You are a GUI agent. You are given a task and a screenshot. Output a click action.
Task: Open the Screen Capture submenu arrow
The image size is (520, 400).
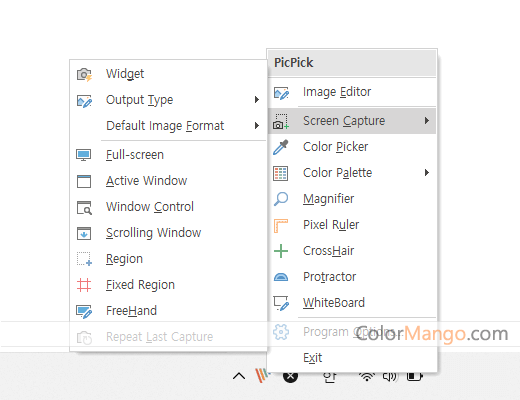tap(427, 121)
